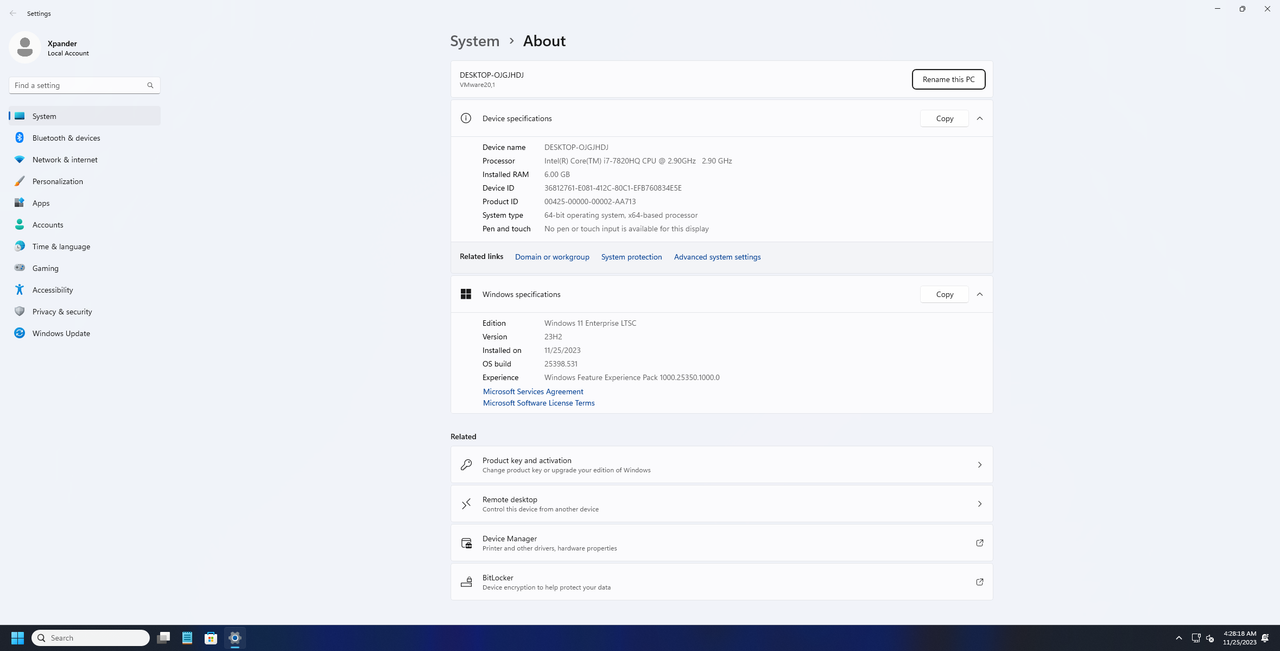Collapse the Windows specifications section
Viewport: 1280px width, 651px height.
point(980,294)
